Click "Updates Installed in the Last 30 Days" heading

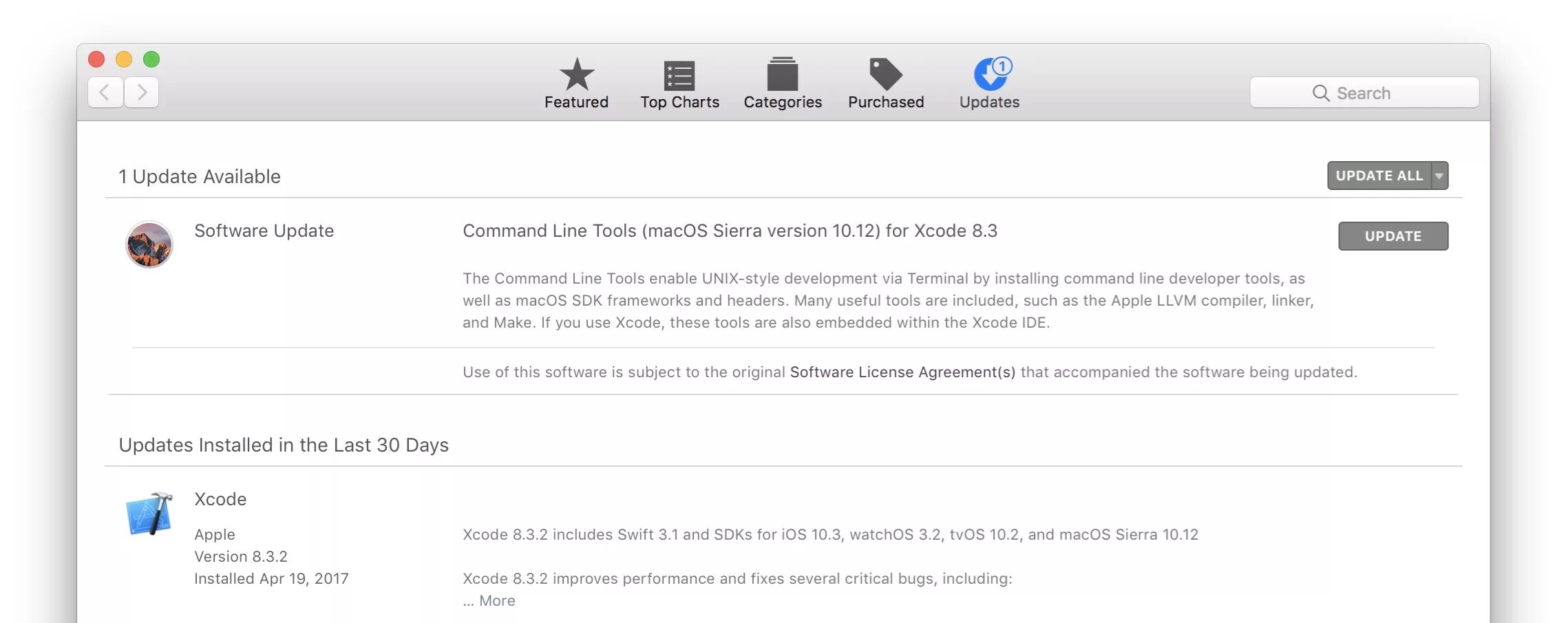284,445
